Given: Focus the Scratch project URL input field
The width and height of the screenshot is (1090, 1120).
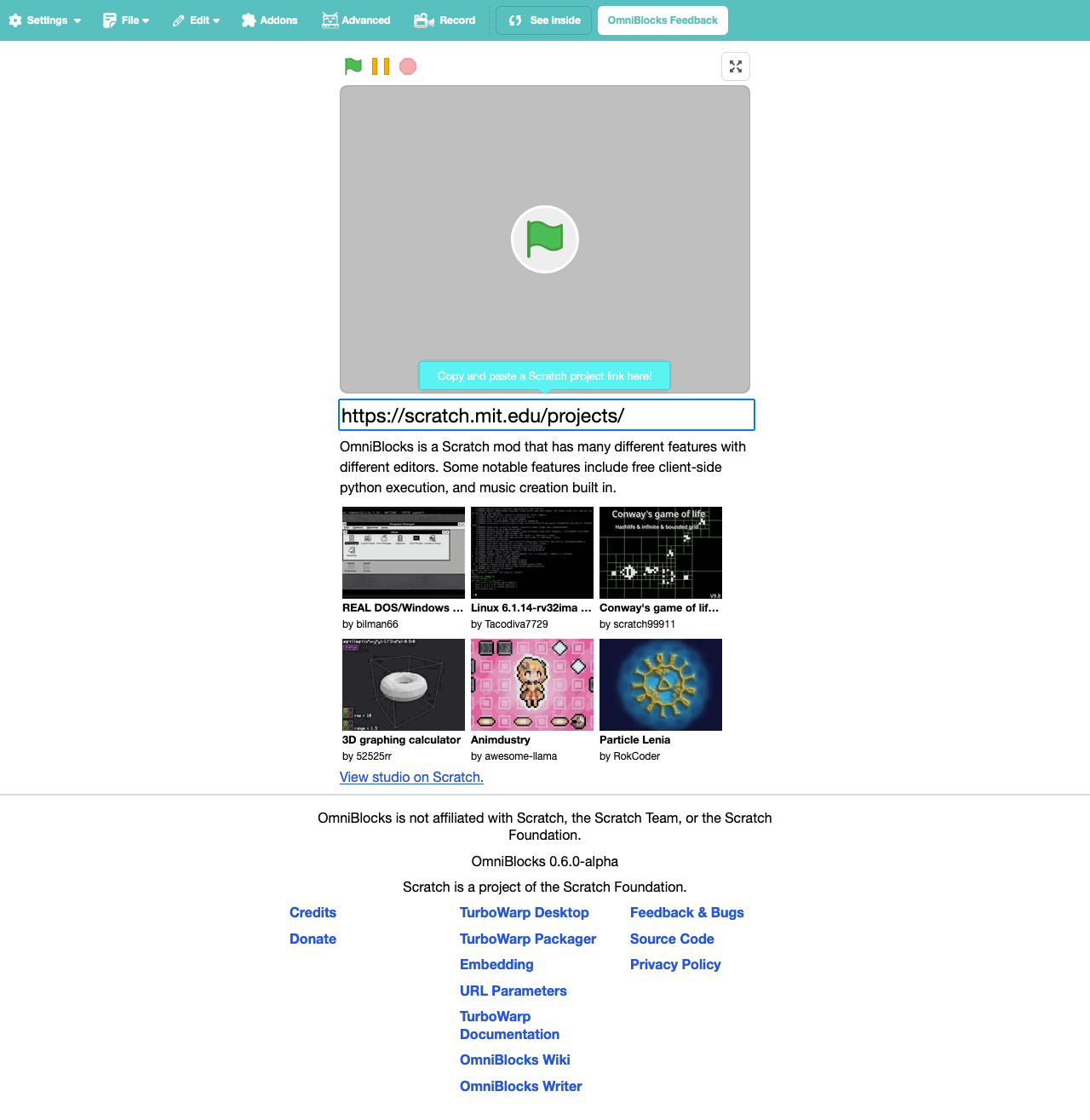Looking at the screenshot, I should click(547, 415).
